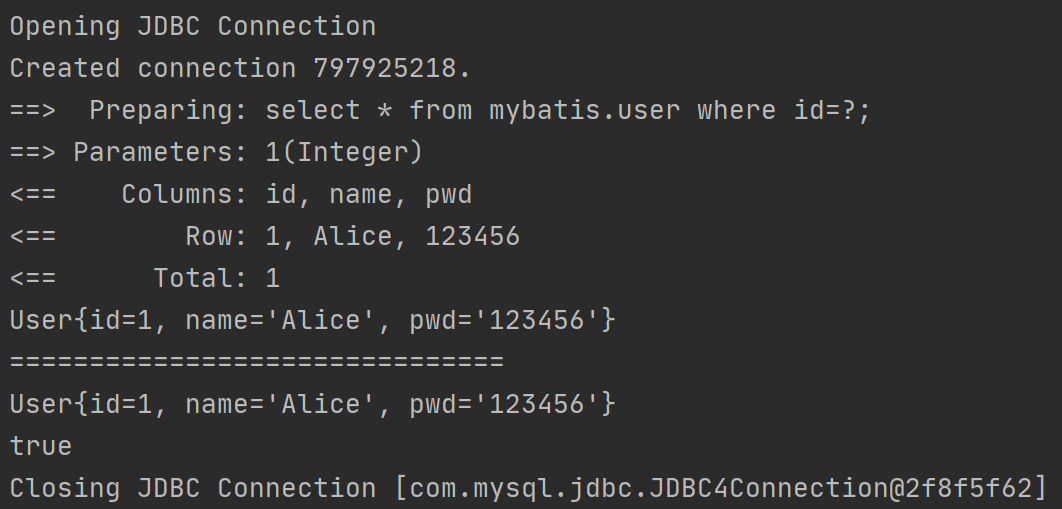1062x509 pixels.
Task: Click '123456' in the Row line
Action: 473,236
